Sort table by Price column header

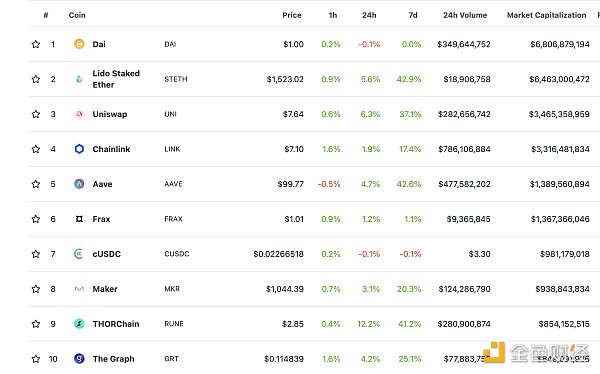[x=292, y=15]
